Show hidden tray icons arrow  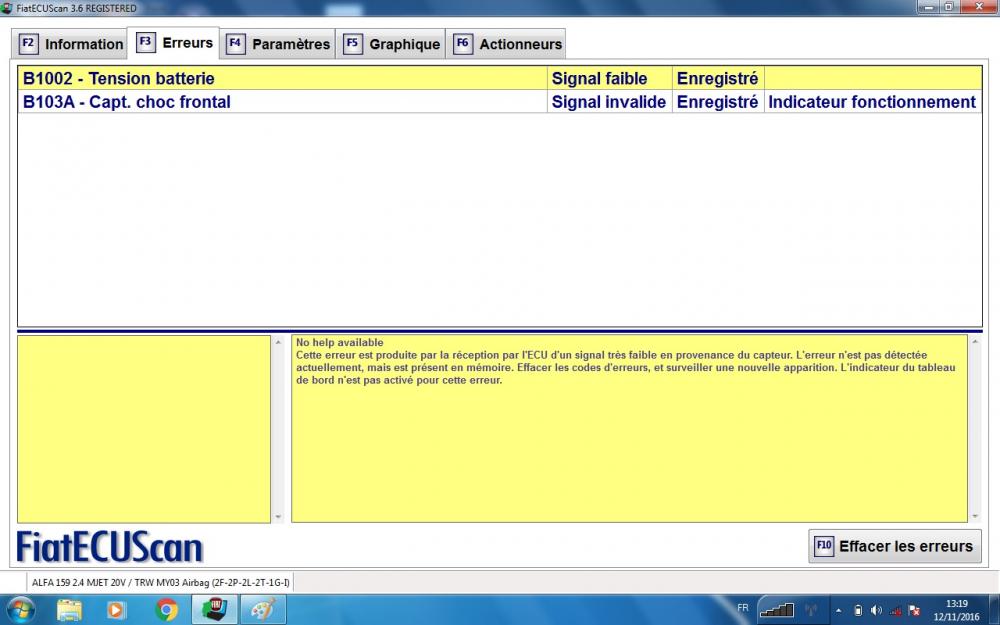[839, 611]
